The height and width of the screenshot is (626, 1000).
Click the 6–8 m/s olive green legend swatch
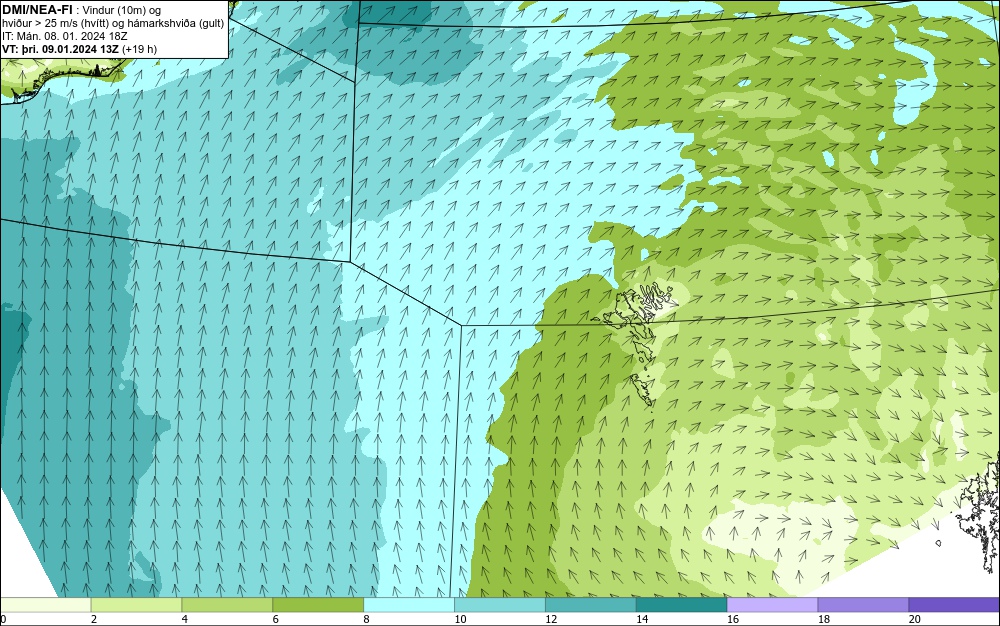pos(318,605)
